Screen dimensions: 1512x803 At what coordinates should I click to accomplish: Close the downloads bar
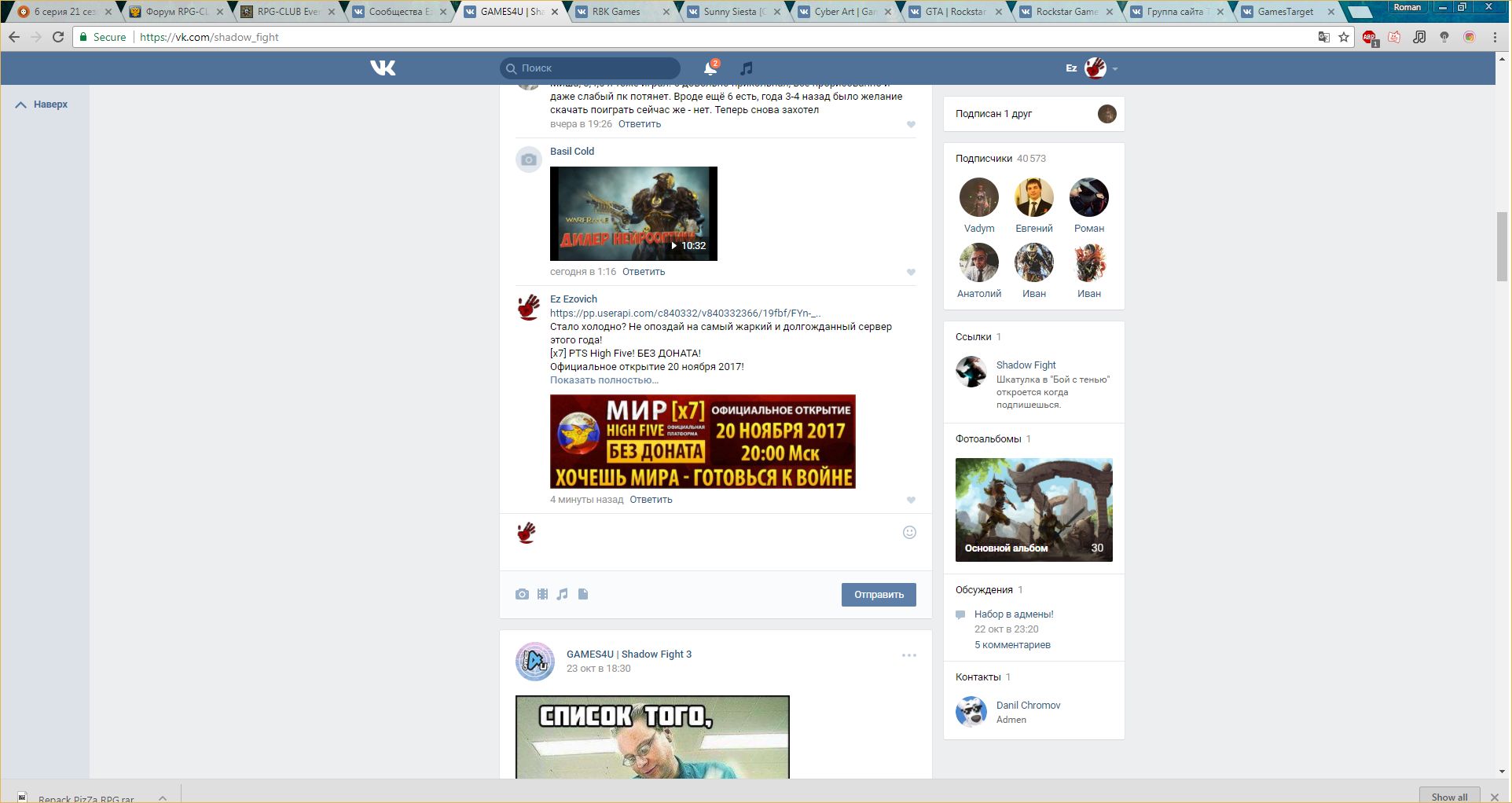(x=1495, y=797)
